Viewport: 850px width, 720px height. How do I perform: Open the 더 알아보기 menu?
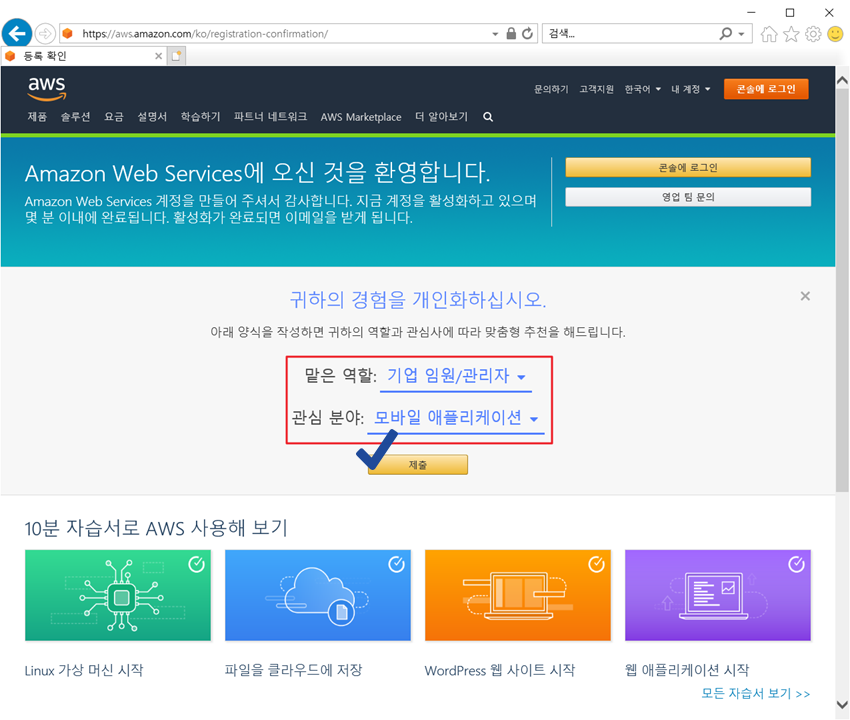[x=441, y=117]
